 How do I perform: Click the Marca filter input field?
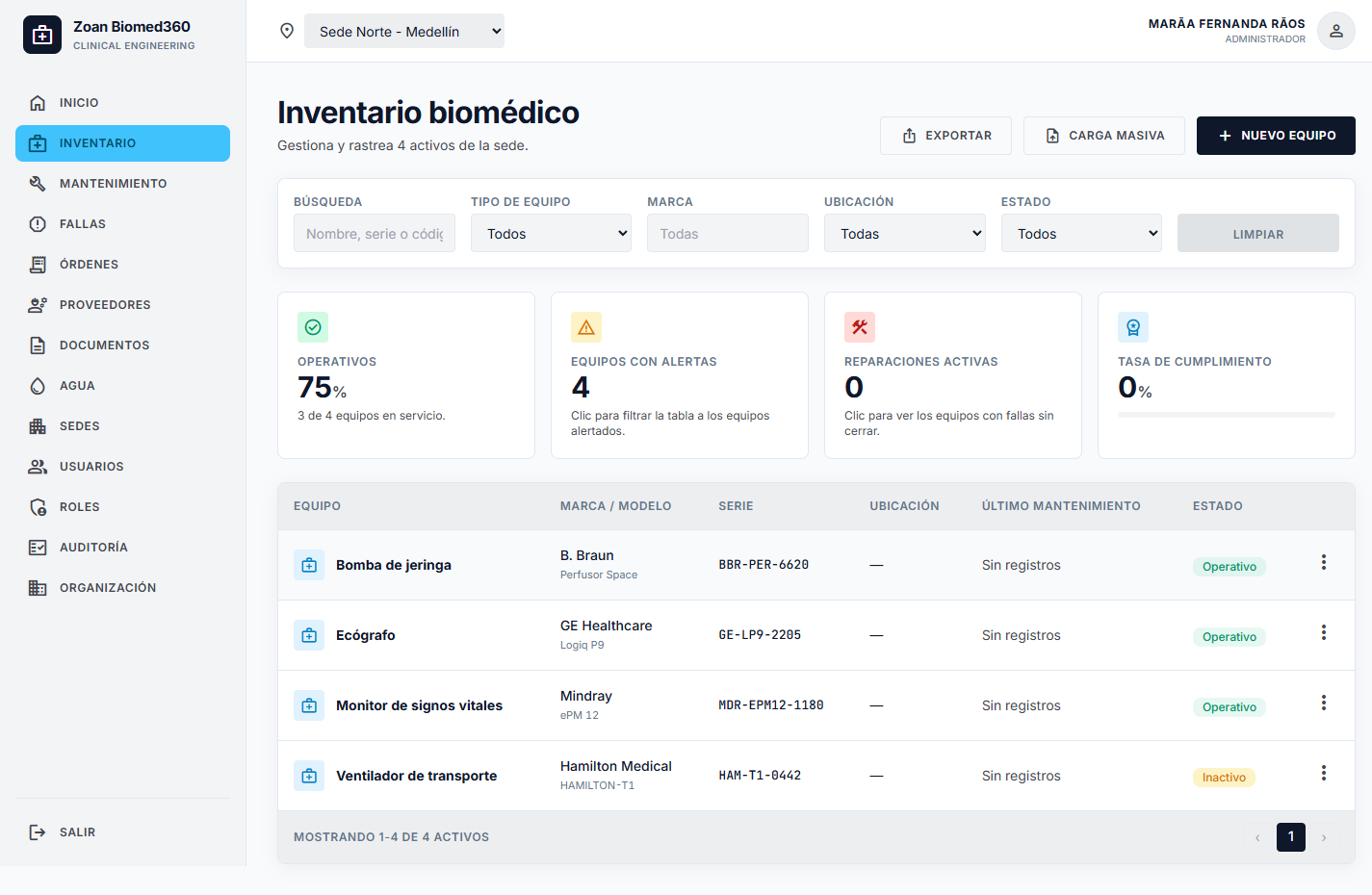728,233
